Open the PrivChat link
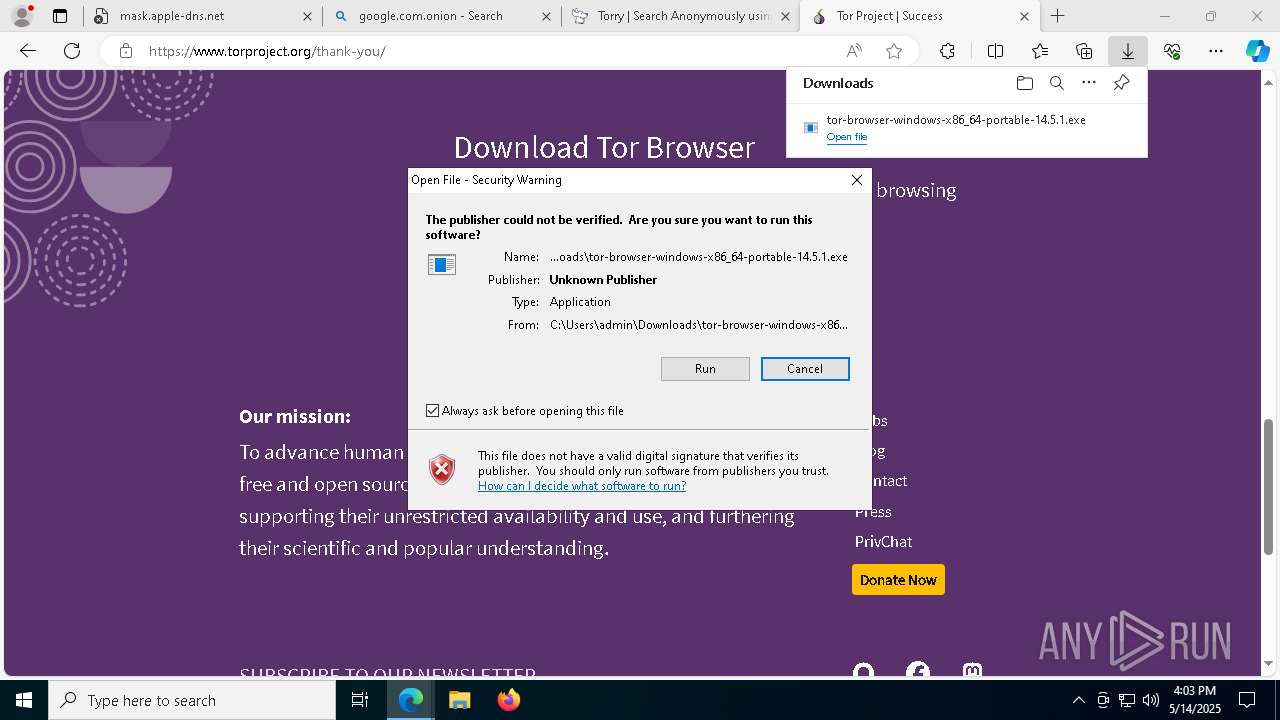Screen dimensions: 1280x720 883,542
